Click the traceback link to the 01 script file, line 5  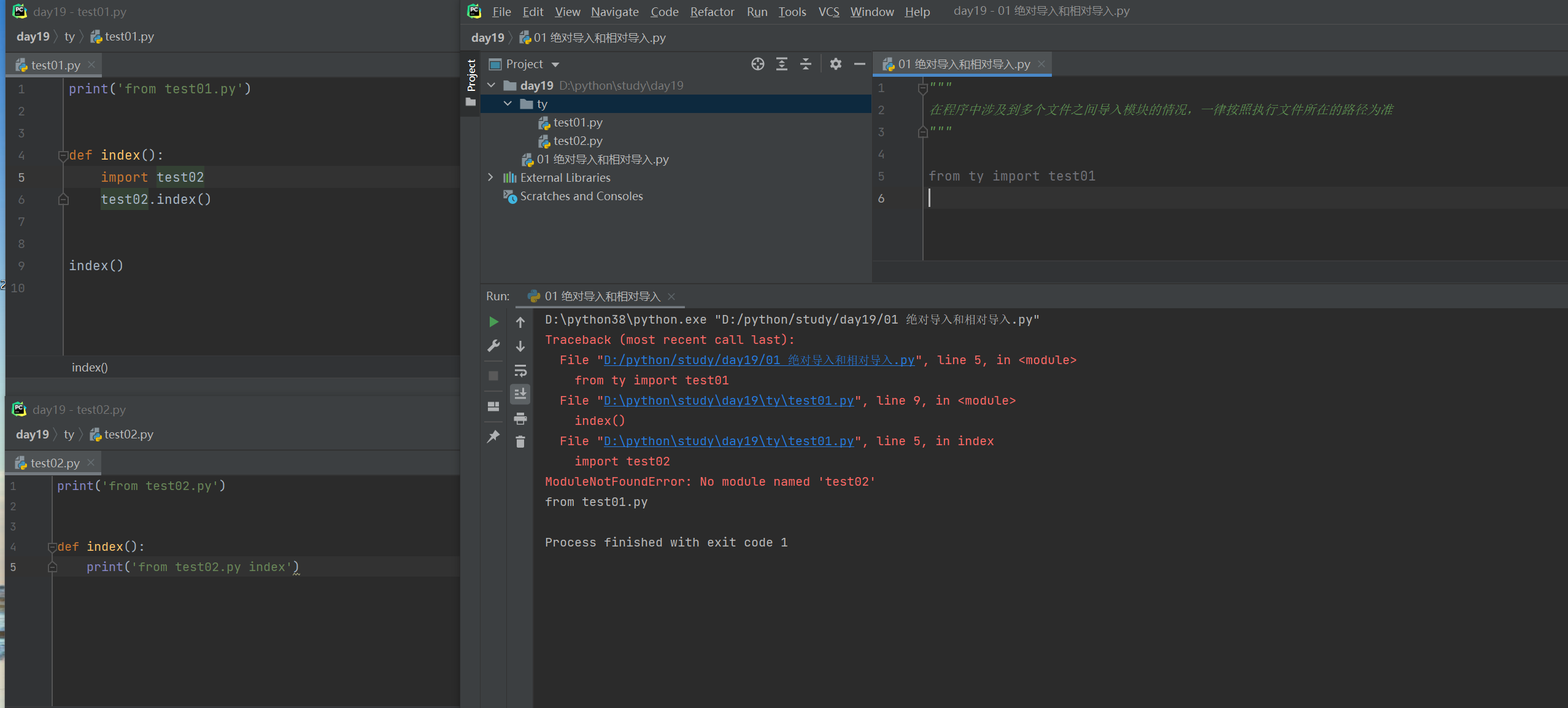759,360
